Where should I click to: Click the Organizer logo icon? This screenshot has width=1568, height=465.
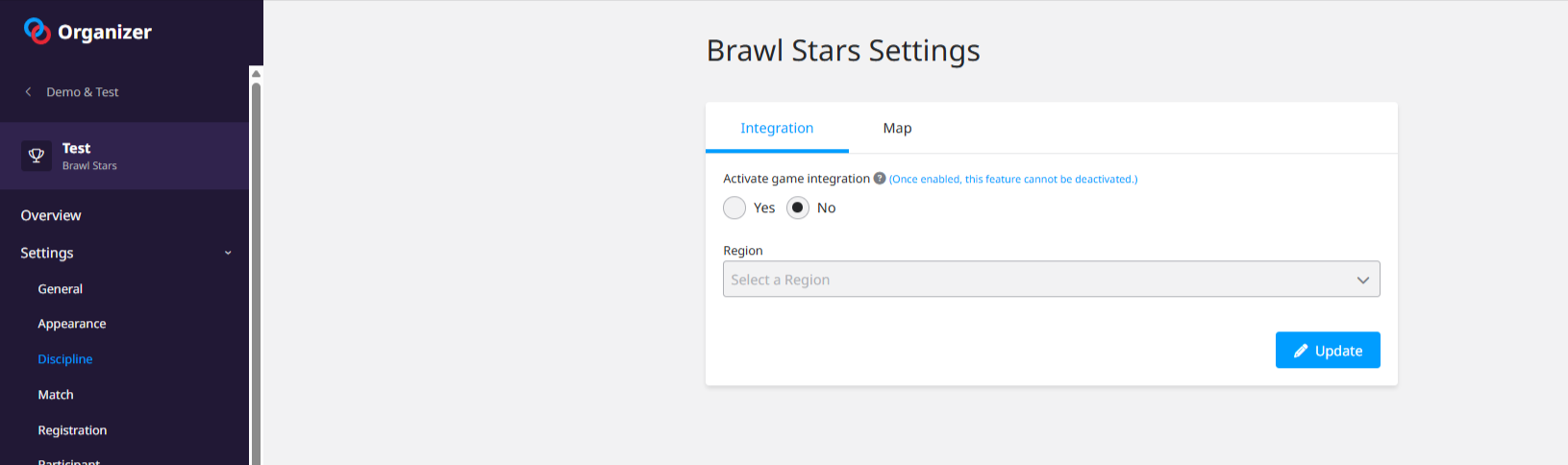37,32
